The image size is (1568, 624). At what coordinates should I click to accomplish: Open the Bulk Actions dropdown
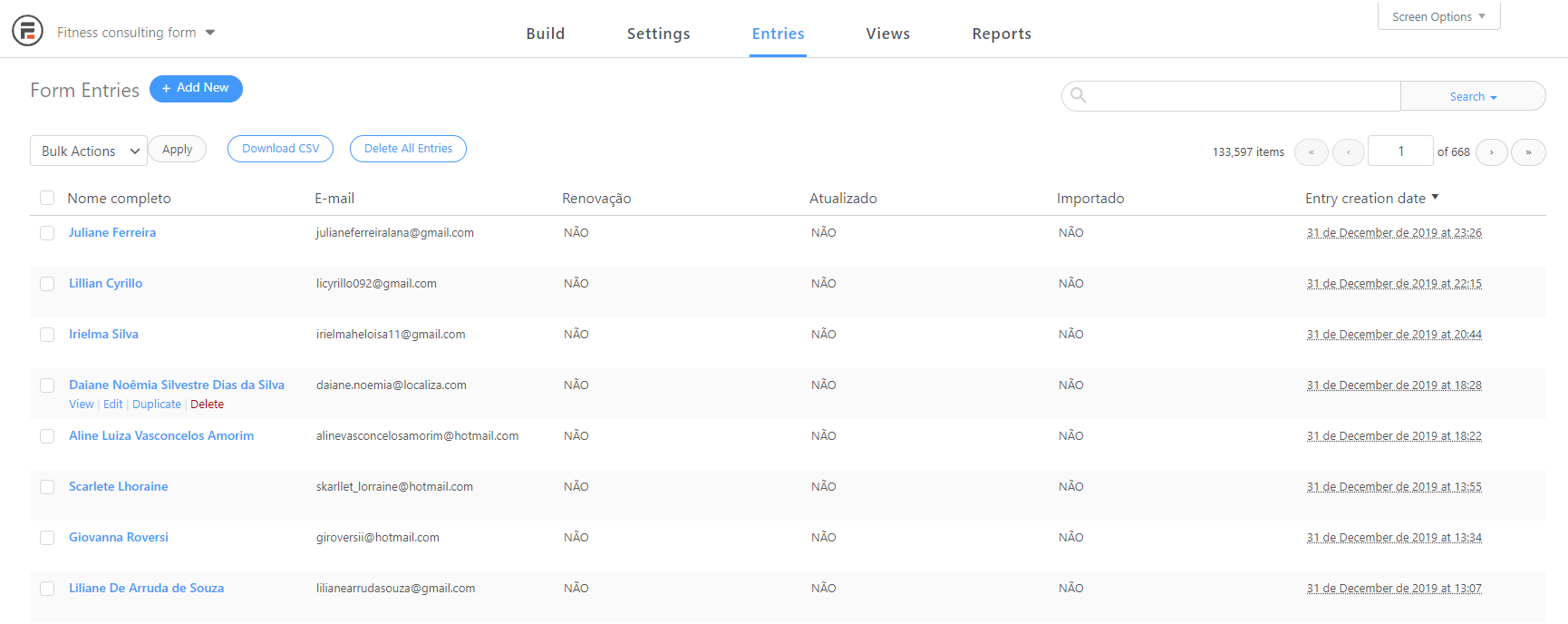[89, 151]
